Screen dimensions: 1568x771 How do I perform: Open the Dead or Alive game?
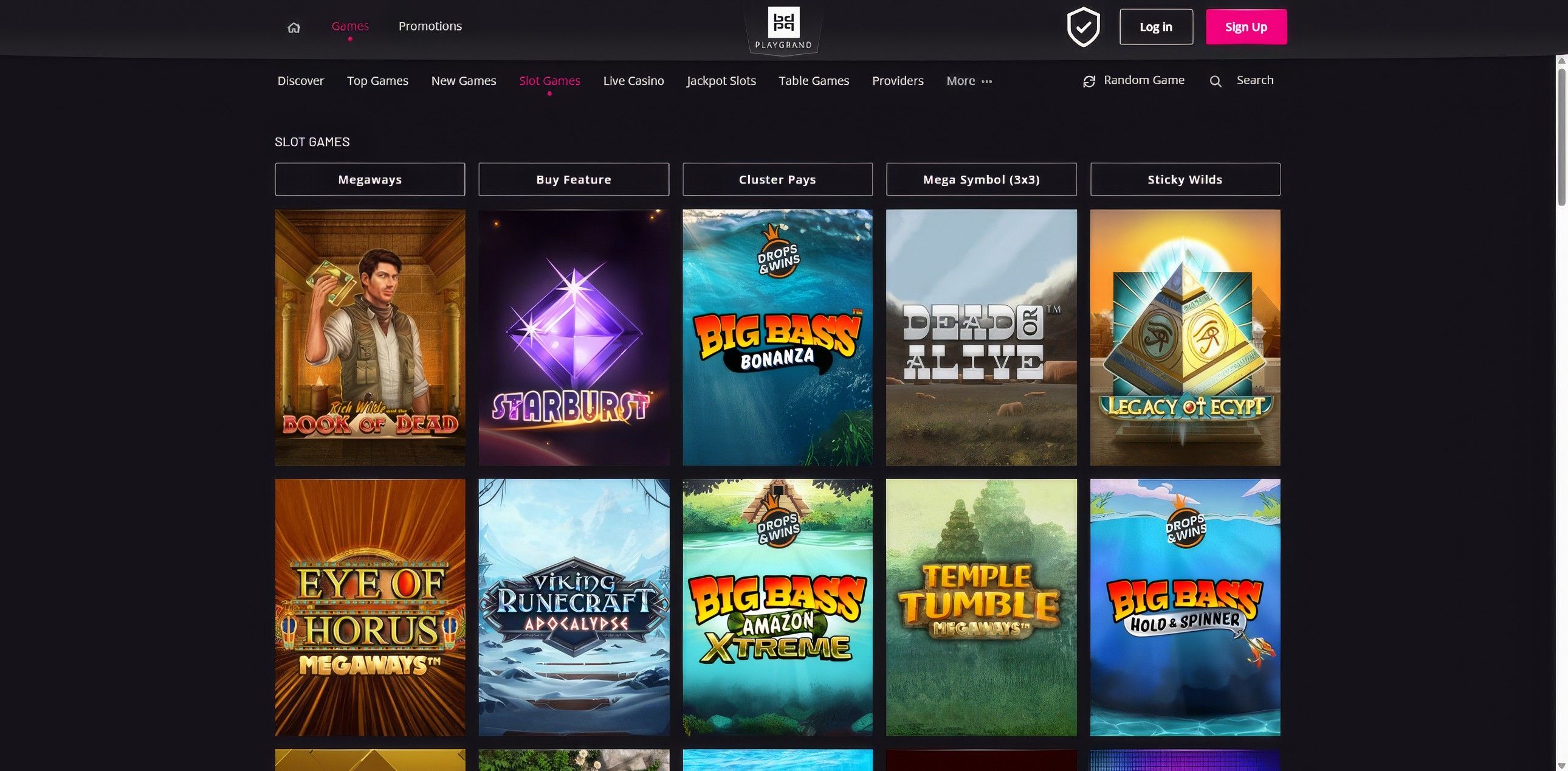point(982,338)
